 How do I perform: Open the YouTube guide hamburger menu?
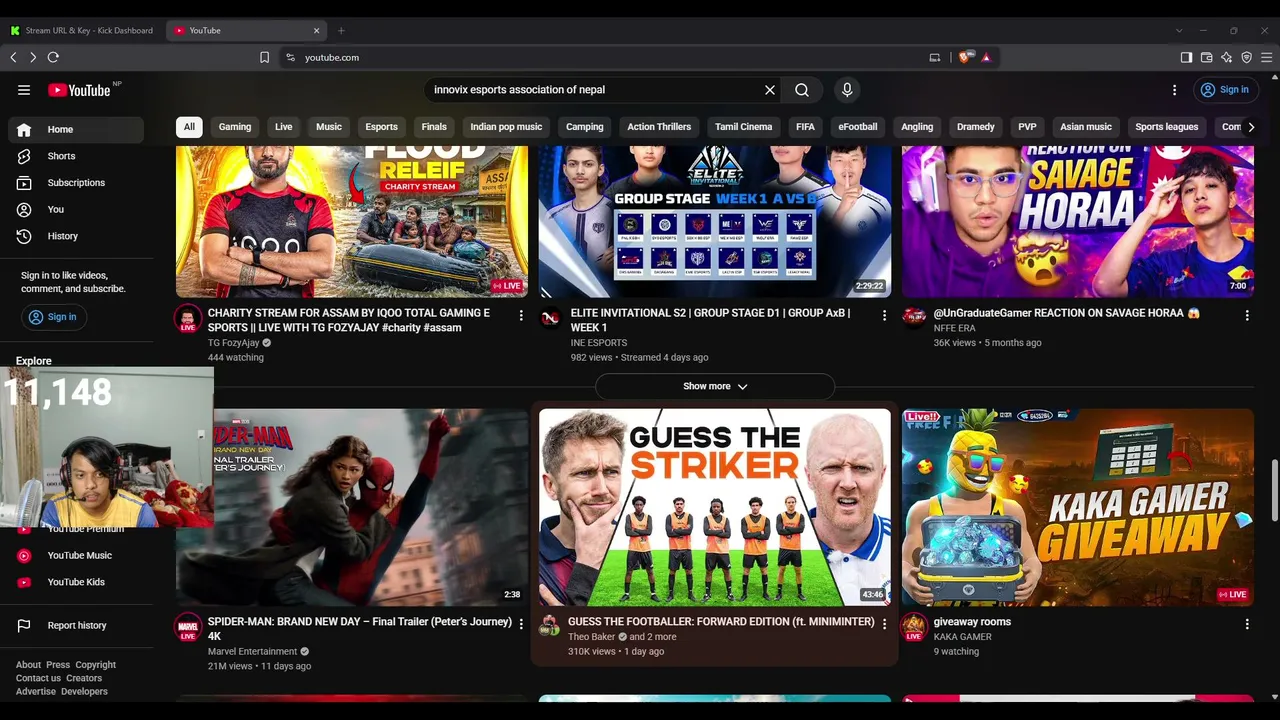coord(24,90)
